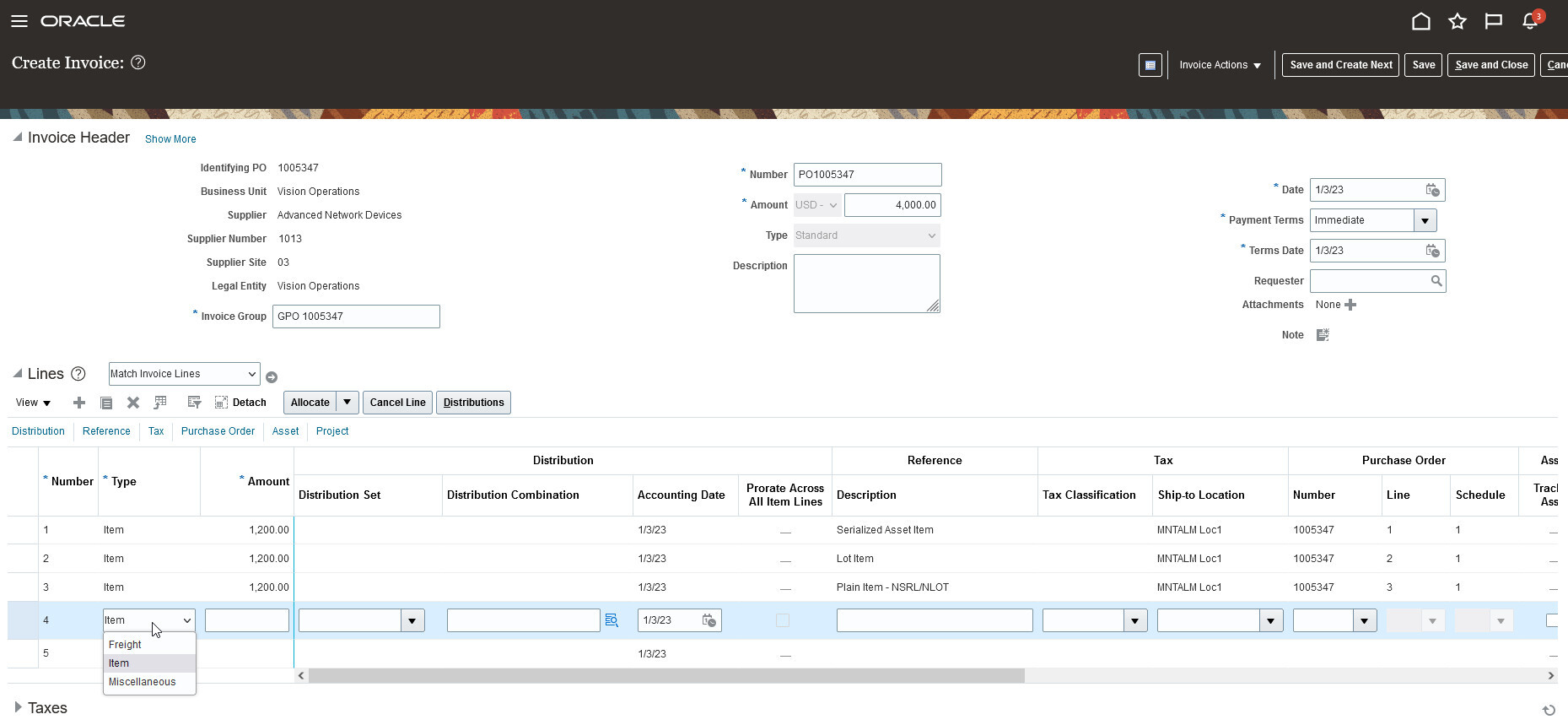Open the Ship-to Location dropdown for line 4

1271,620
